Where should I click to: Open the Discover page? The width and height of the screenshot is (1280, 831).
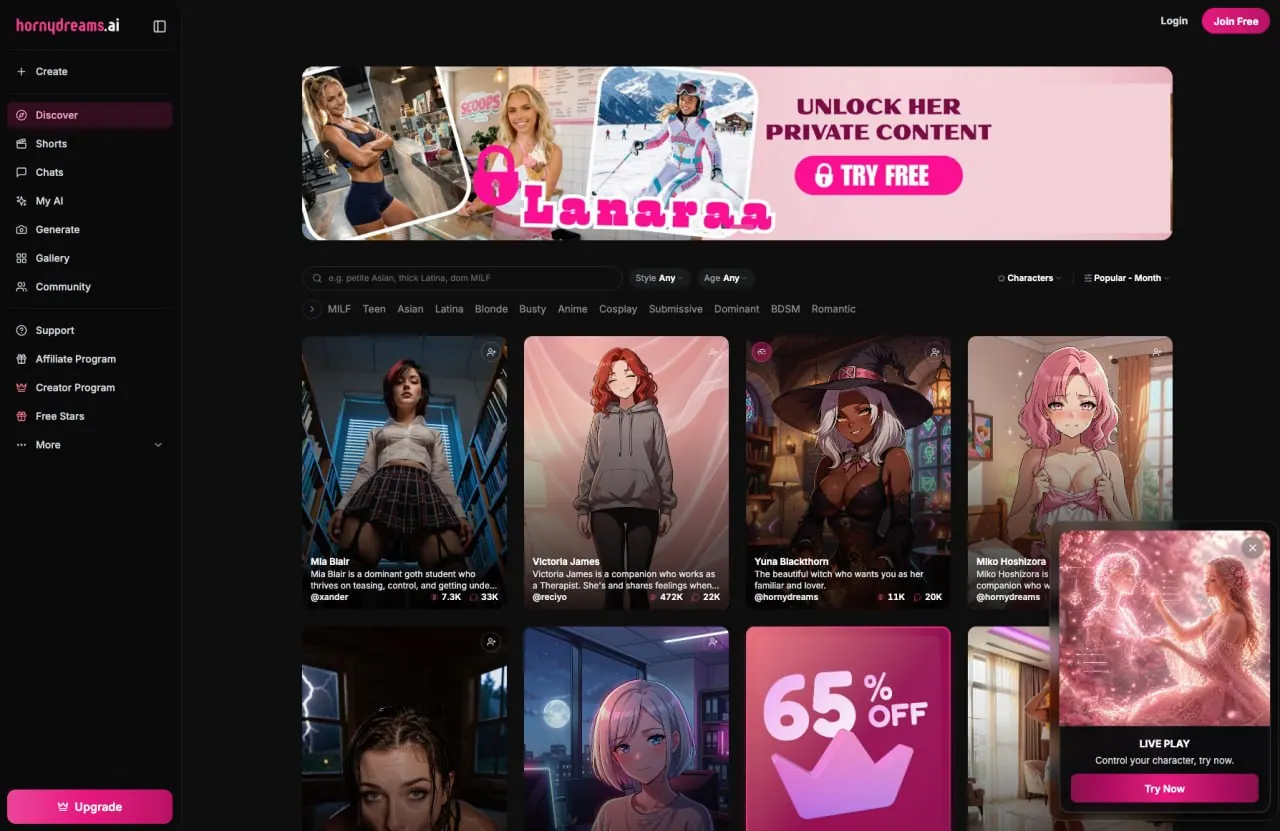(90, 115)
